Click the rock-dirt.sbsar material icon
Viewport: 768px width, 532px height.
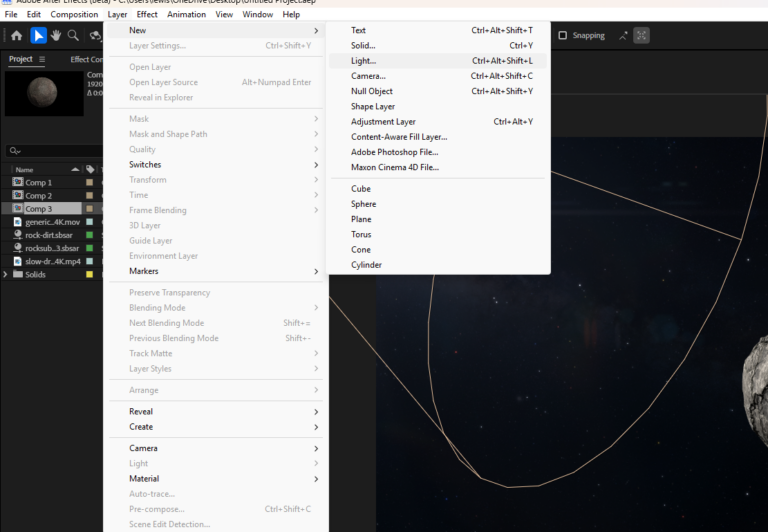pos(18,235)
